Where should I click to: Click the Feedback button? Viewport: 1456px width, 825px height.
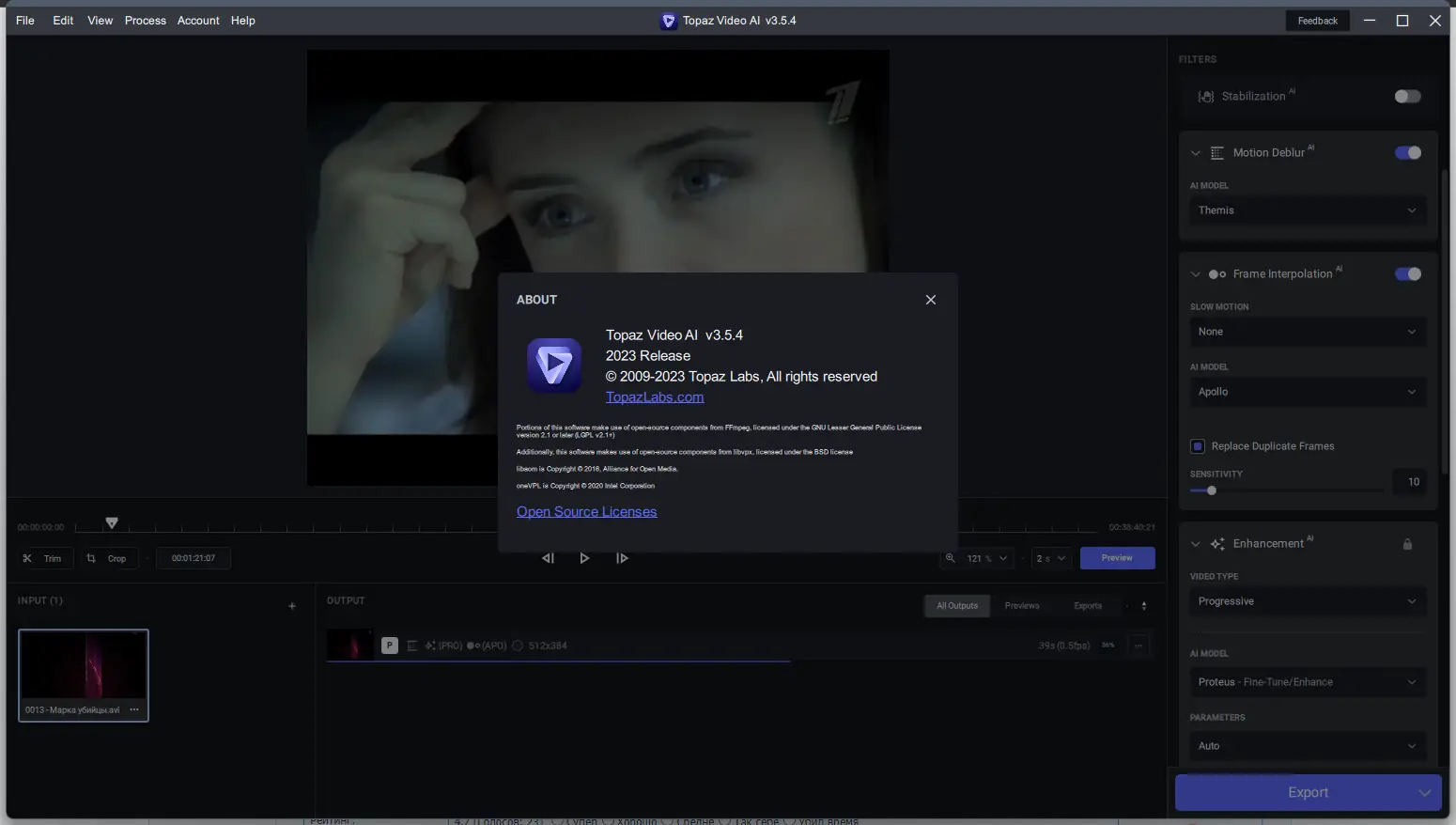click(1318, 21)
